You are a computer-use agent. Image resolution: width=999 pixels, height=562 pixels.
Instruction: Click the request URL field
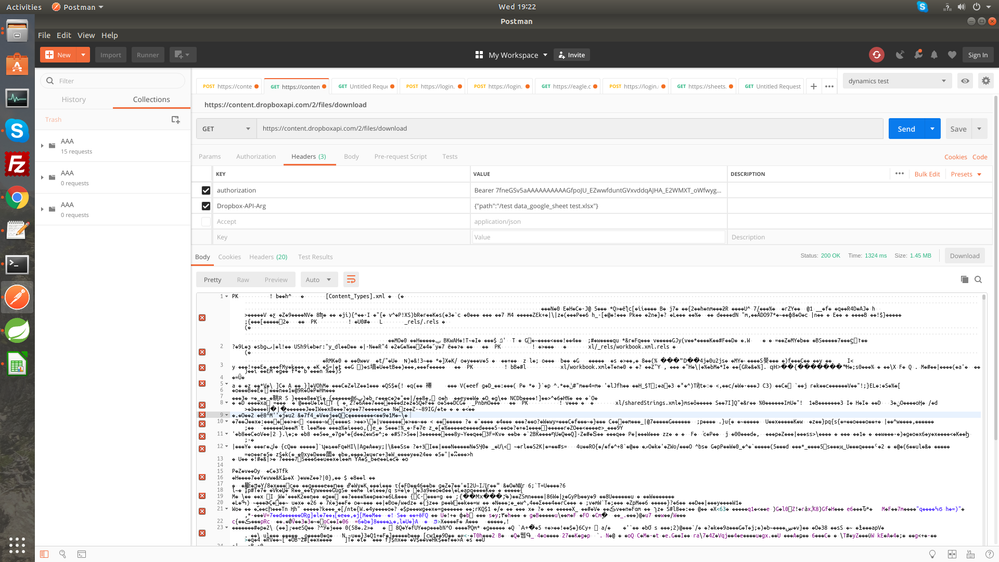[570, 129]
